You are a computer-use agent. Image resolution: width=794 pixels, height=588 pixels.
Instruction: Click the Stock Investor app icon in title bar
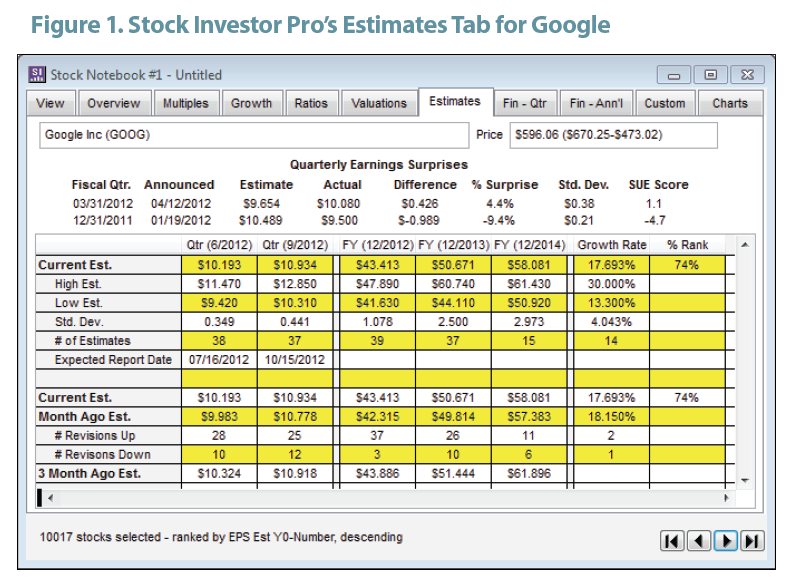pos(36,74)
